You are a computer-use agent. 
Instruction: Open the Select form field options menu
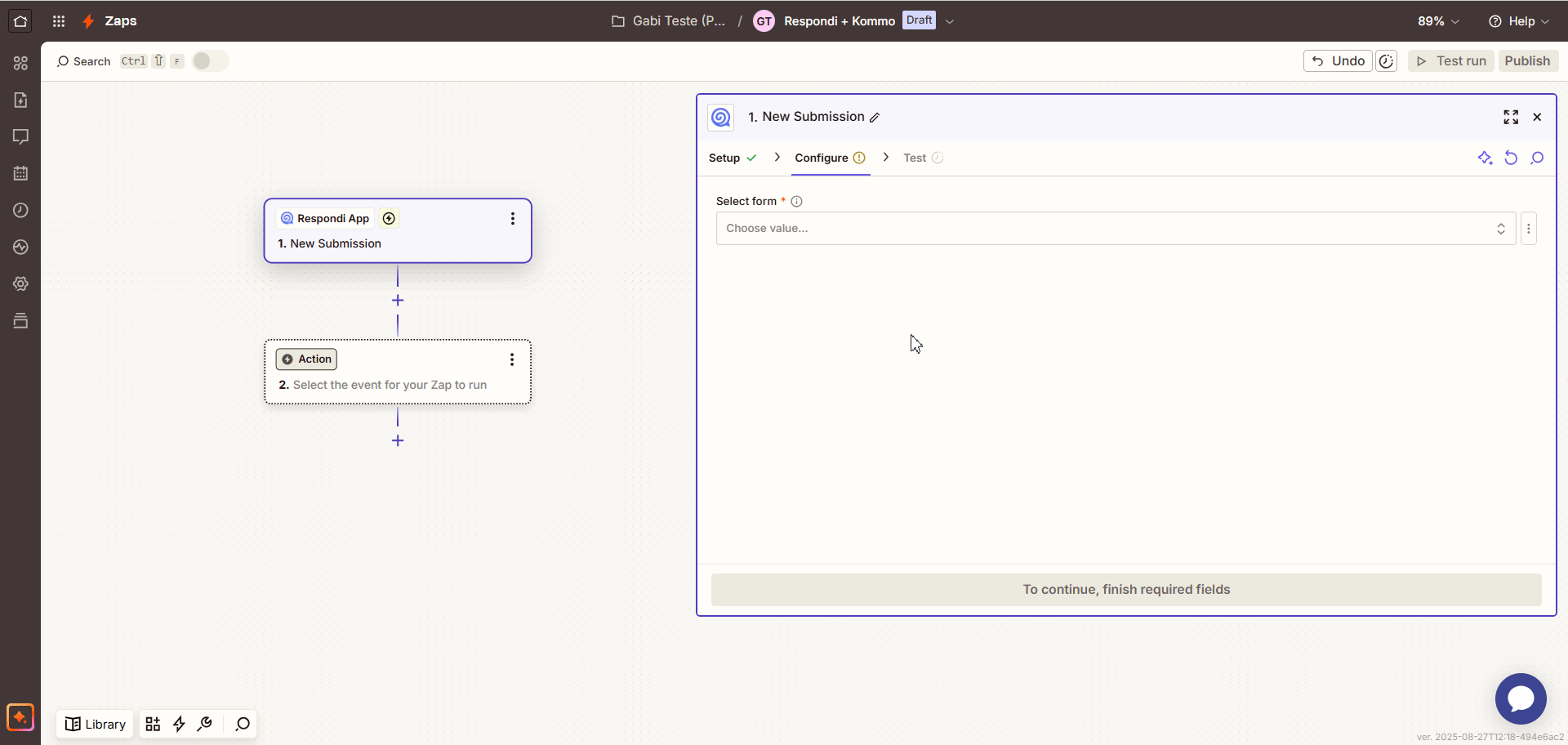pos(1529,229)
